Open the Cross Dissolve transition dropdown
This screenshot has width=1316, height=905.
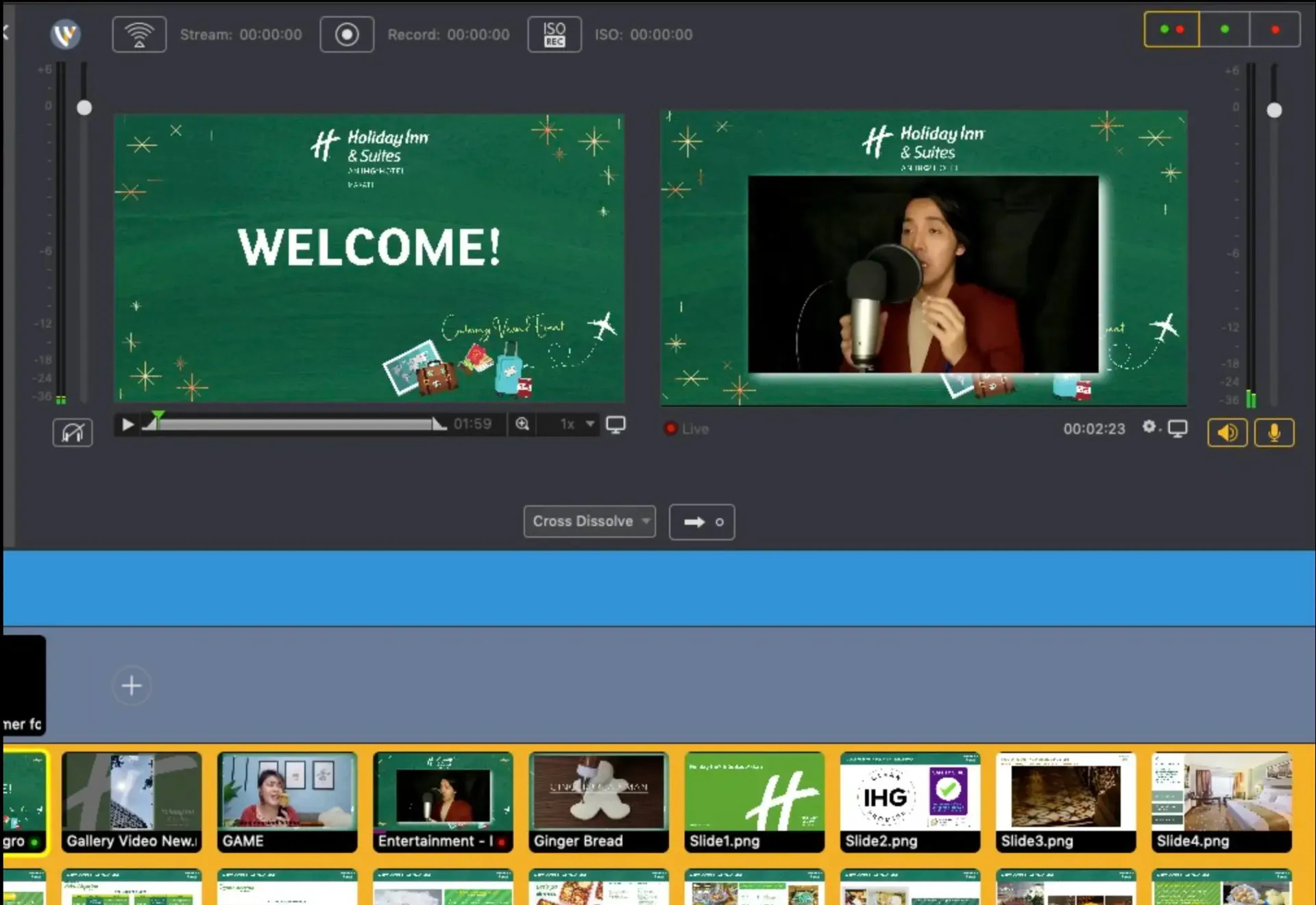click(589, 521)
